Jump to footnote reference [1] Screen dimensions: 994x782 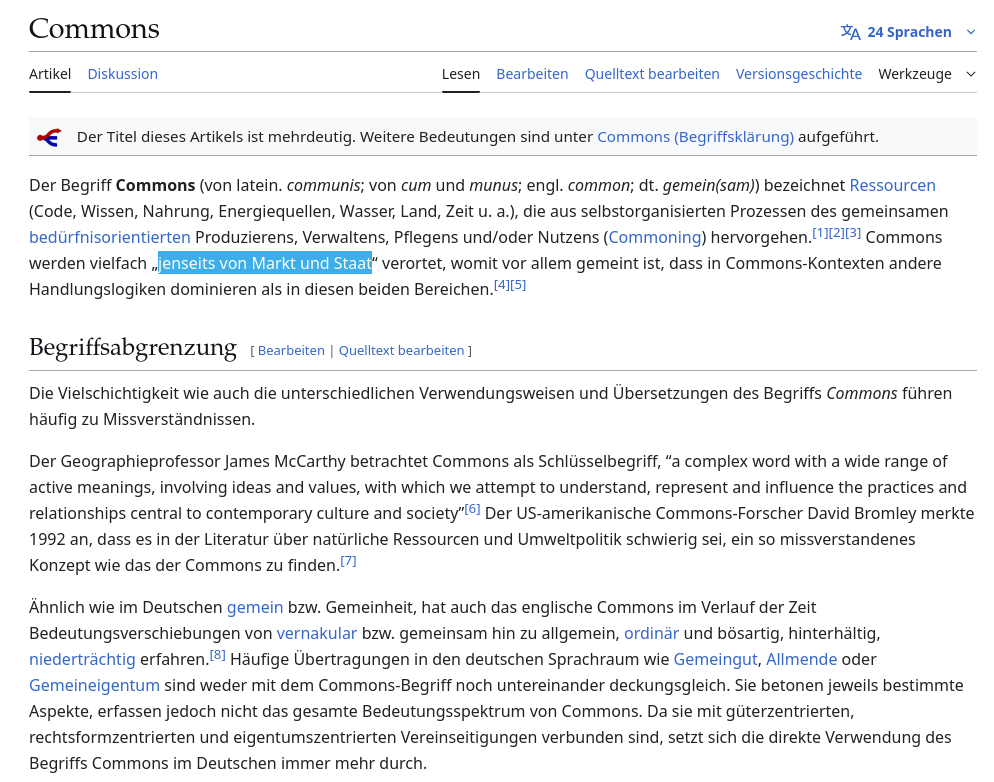point(820,233)
